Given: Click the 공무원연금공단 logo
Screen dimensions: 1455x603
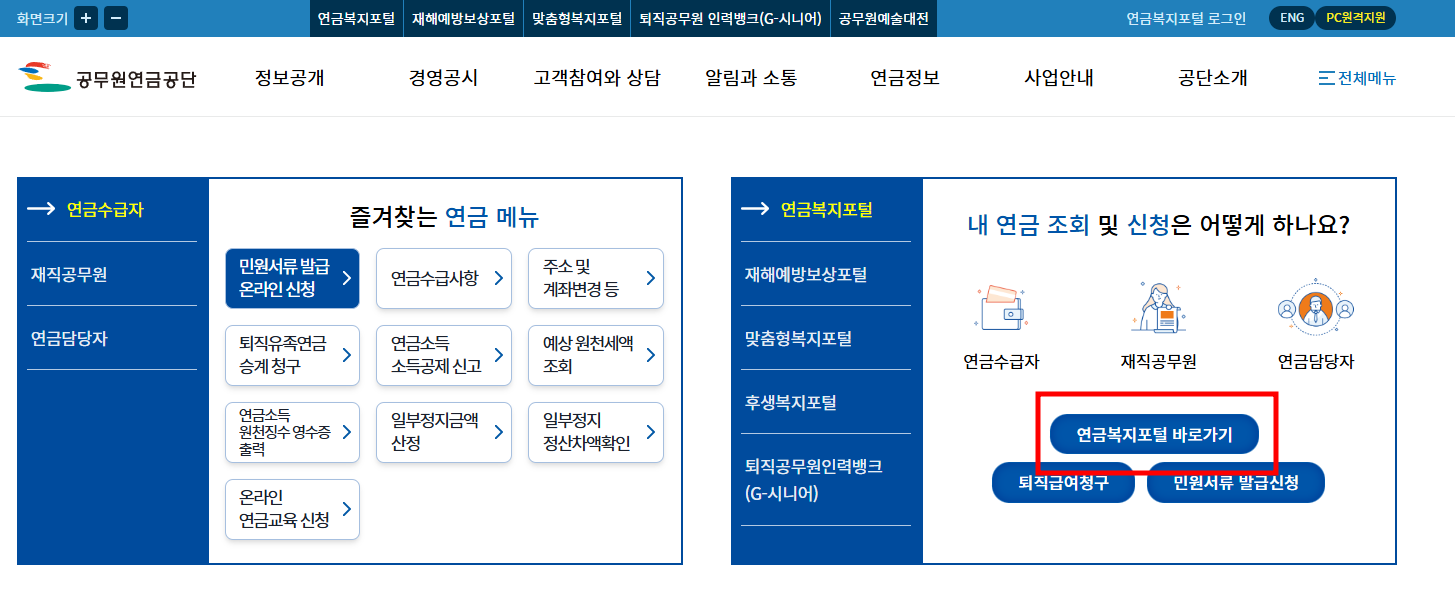Looking at the screenshot, I should [x=107, y=77].
